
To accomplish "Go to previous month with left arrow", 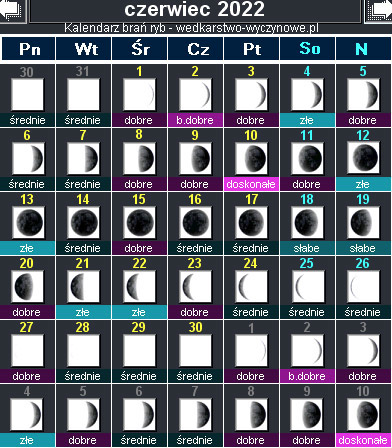I will pos(13,11).
